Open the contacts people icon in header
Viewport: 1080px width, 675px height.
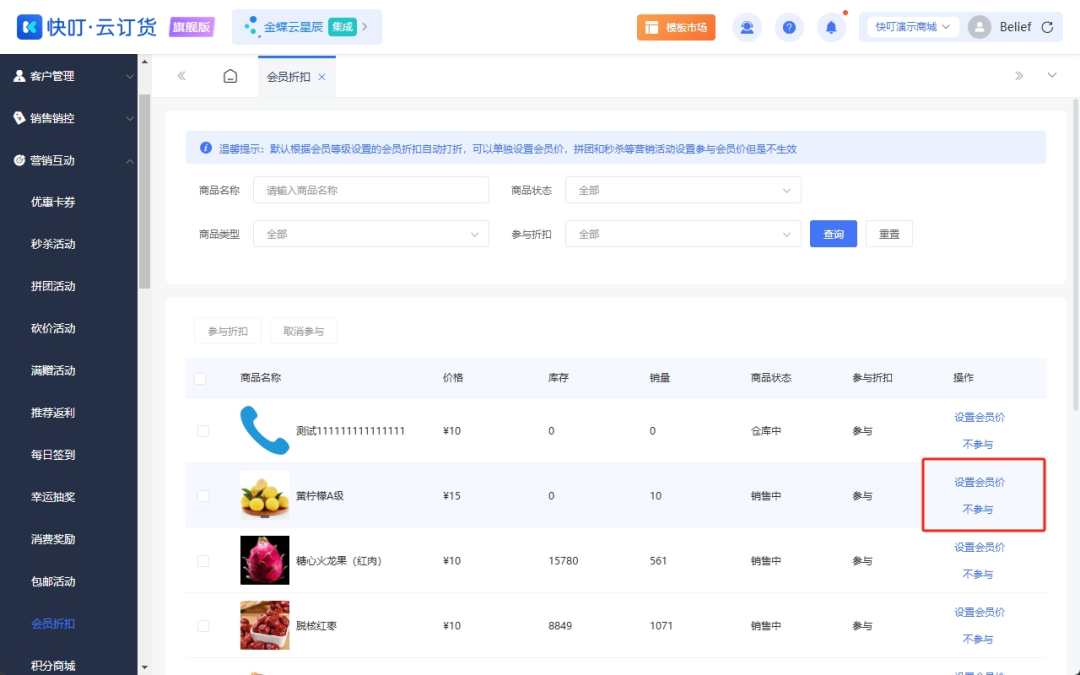pyautogui.click(x=747, y=27)
